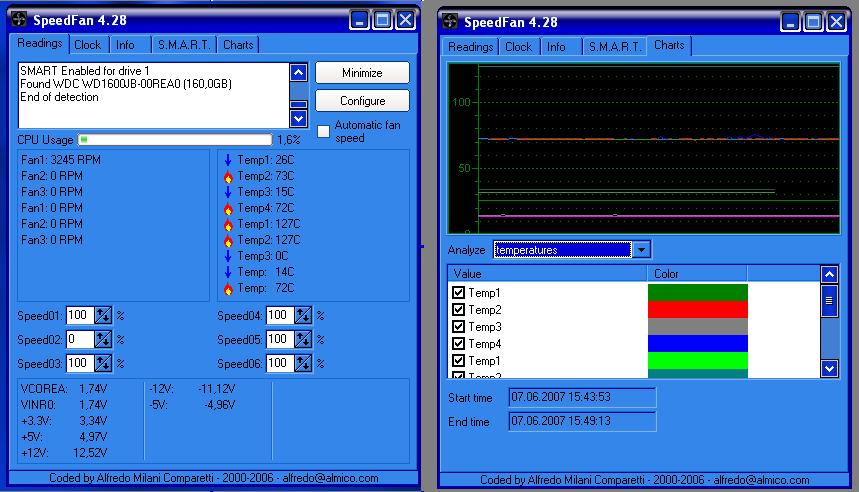Click the Start time field
This screenshot has height=492, width=859.
(582, 397)
